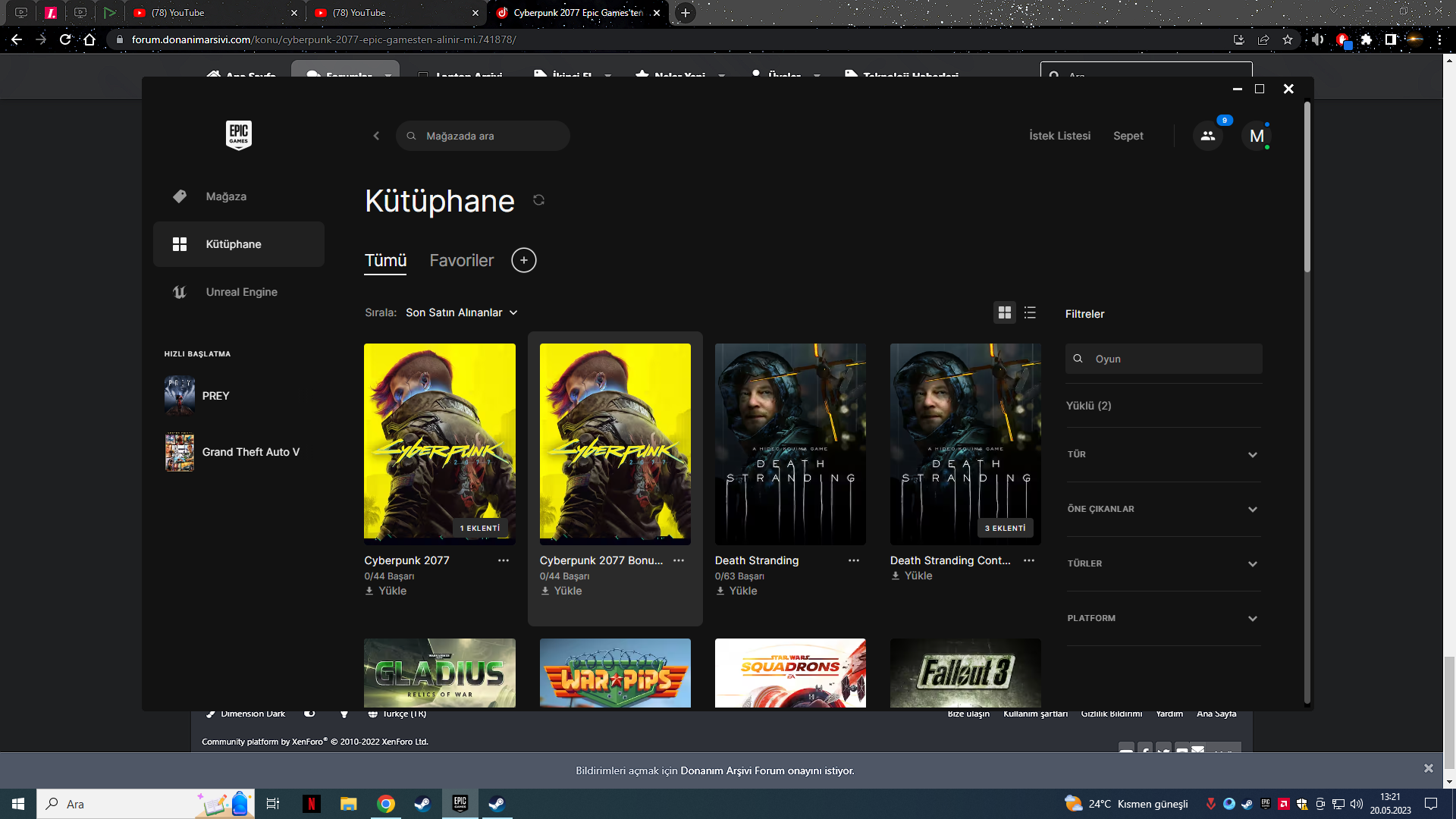Open İstek Listesi wishlist link
Viewport: 1456px width, 819px height.
pos(1059,136)
